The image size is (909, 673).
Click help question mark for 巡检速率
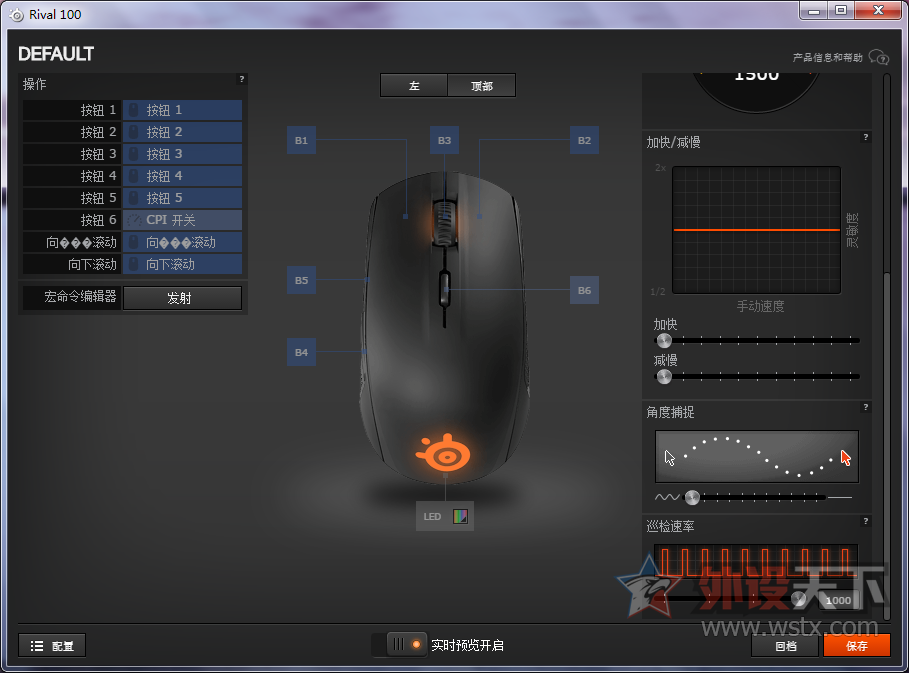[866, 521]
